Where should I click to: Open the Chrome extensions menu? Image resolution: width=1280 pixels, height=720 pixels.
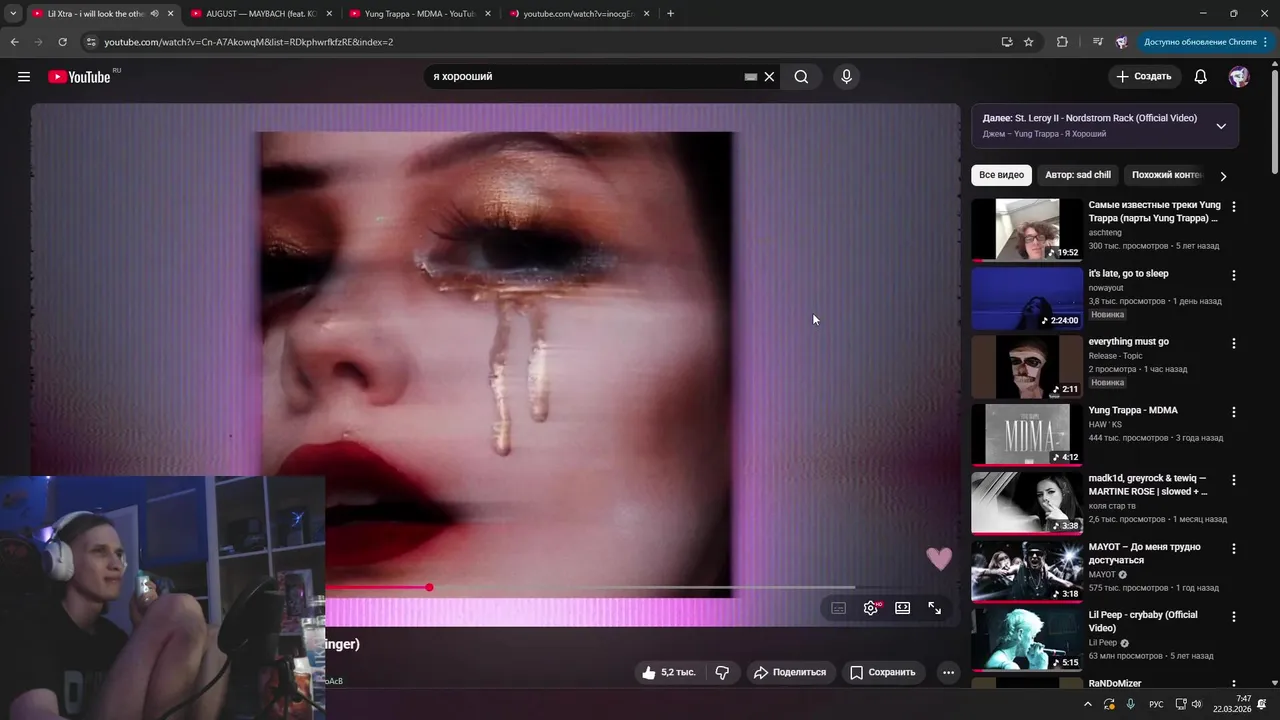1062,42
